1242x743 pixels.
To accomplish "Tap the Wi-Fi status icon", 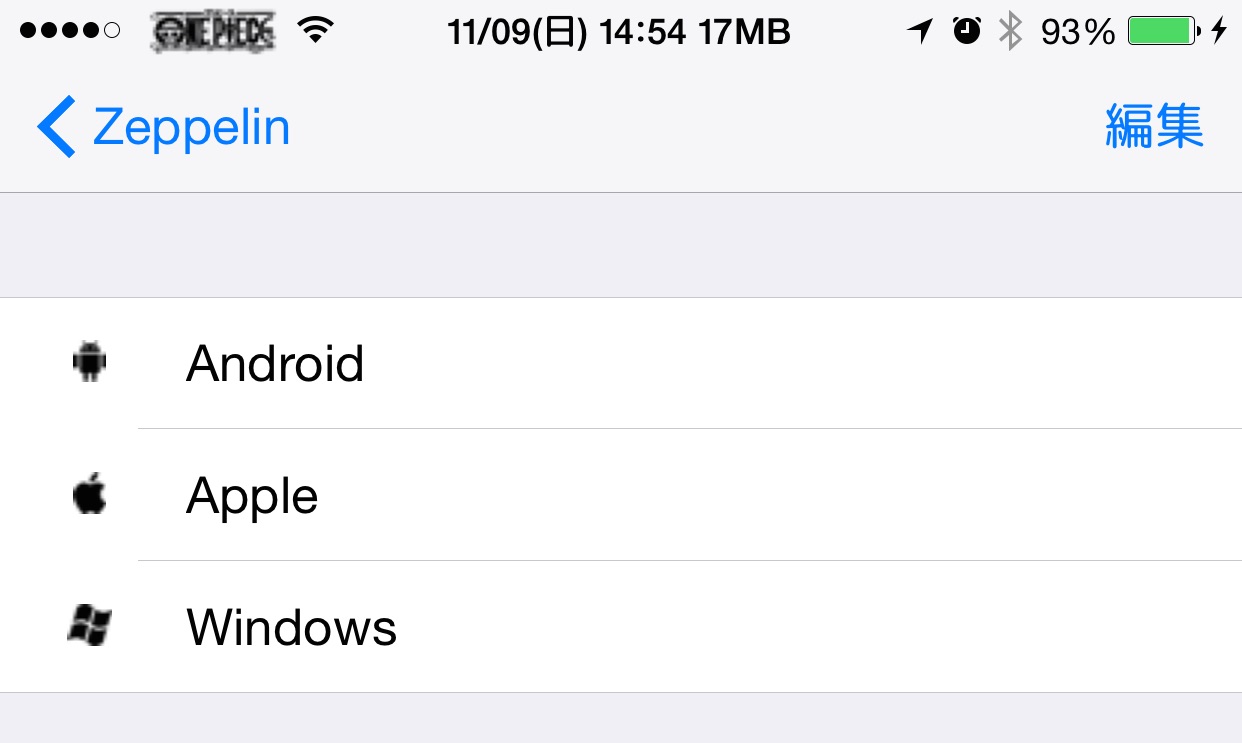I will 315,32.
